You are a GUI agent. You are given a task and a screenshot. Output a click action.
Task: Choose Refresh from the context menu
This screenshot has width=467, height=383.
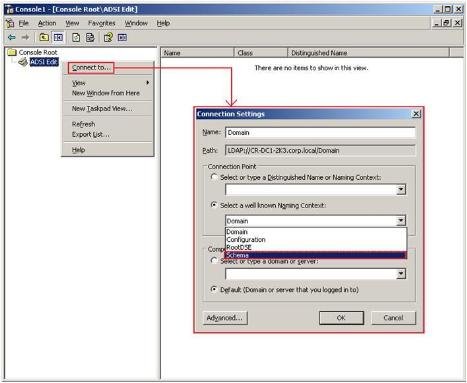click(x=108, y=124)
